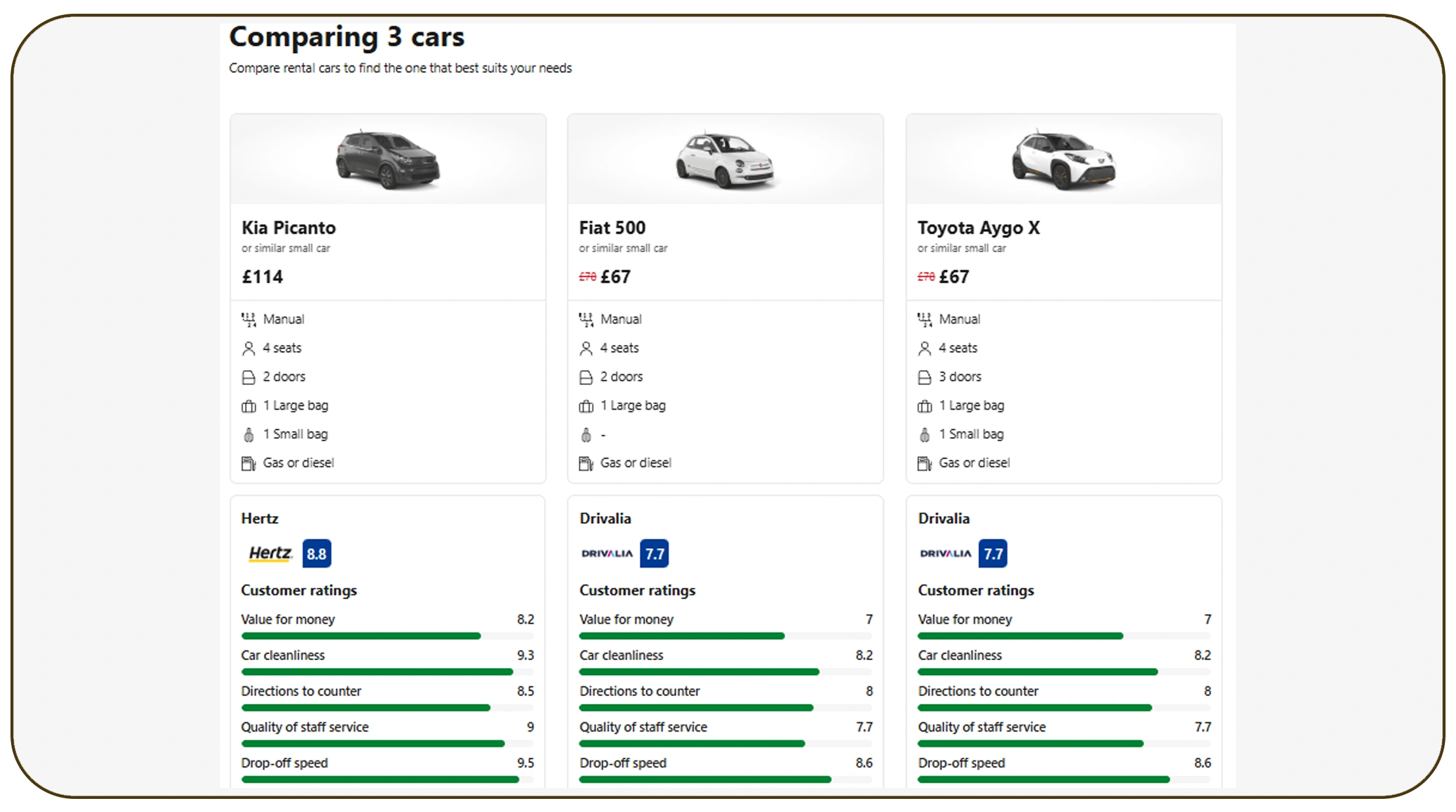This screenshot has width=1456, height=812.
Task: Select the Toyota Aygo X car title
Action: [x=978, y=228]
